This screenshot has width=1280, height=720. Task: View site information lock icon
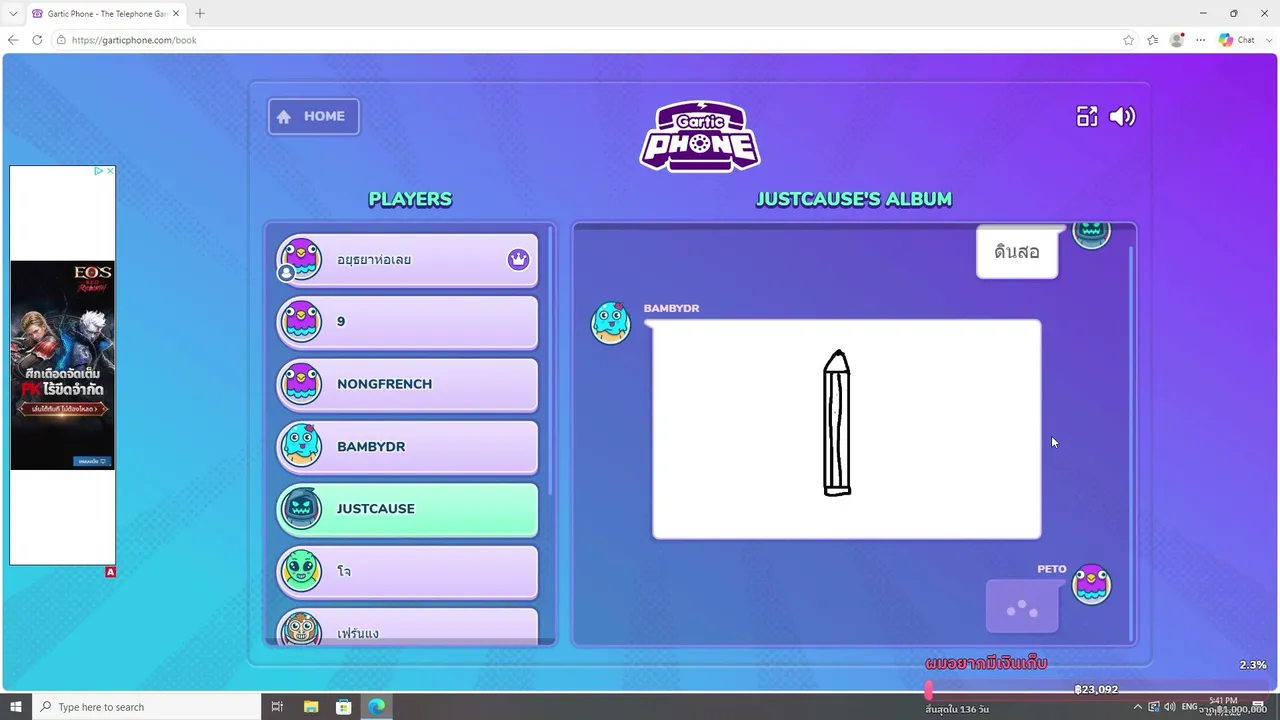tap(61, 40)
